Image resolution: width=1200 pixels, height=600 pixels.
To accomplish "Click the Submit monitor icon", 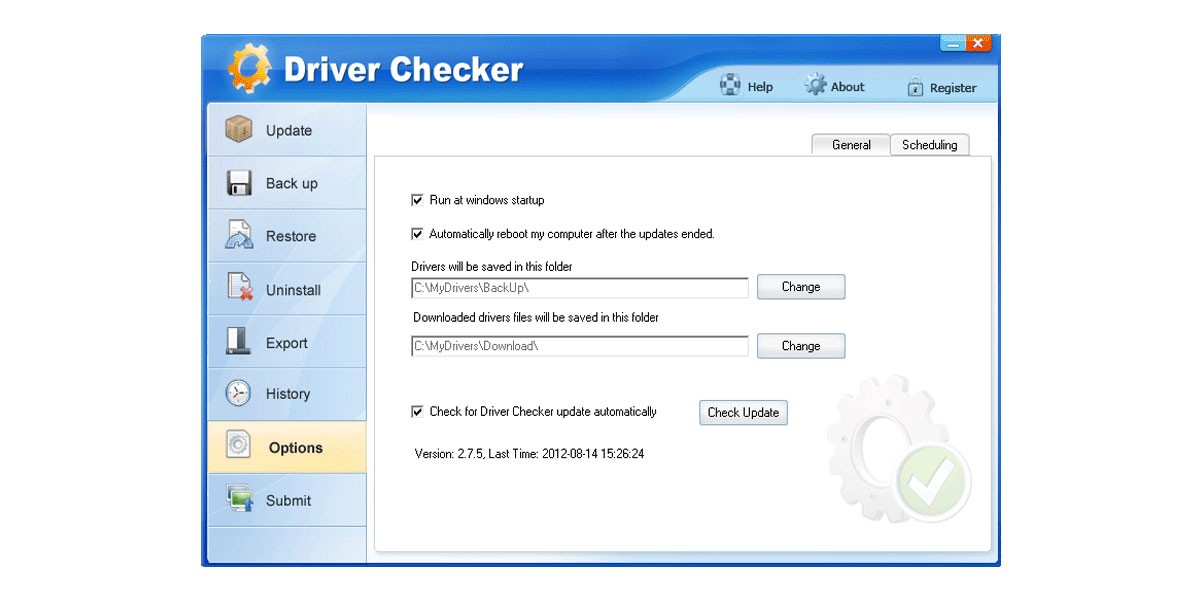I will tap(239, 499).
